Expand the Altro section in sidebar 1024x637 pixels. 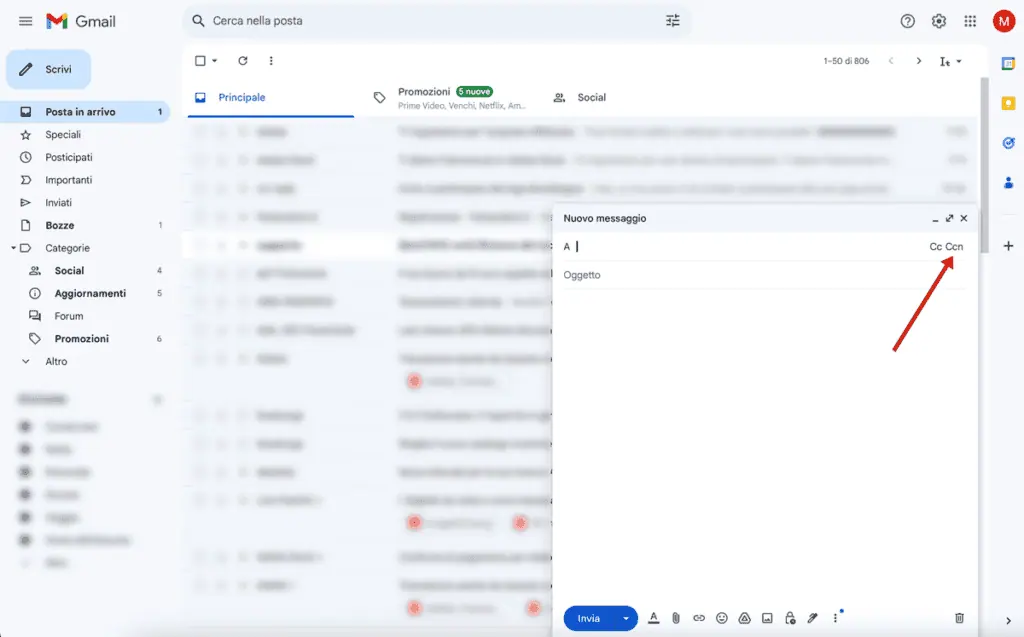pyautogui.click(x=56, y=361)
